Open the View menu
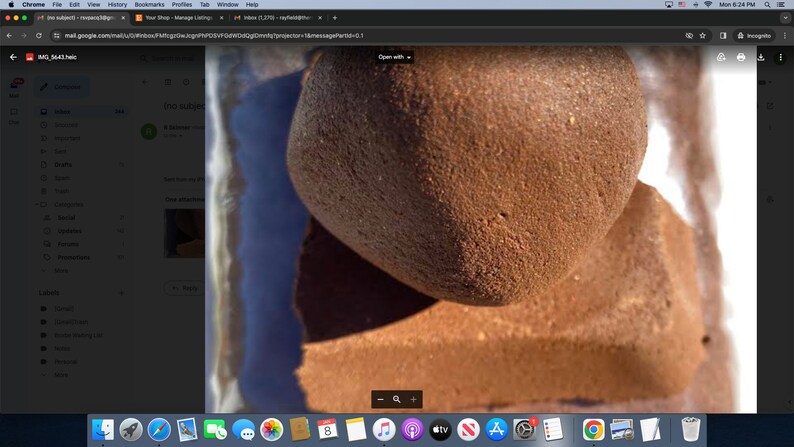 pyautogui.click(x=94, y=5)
